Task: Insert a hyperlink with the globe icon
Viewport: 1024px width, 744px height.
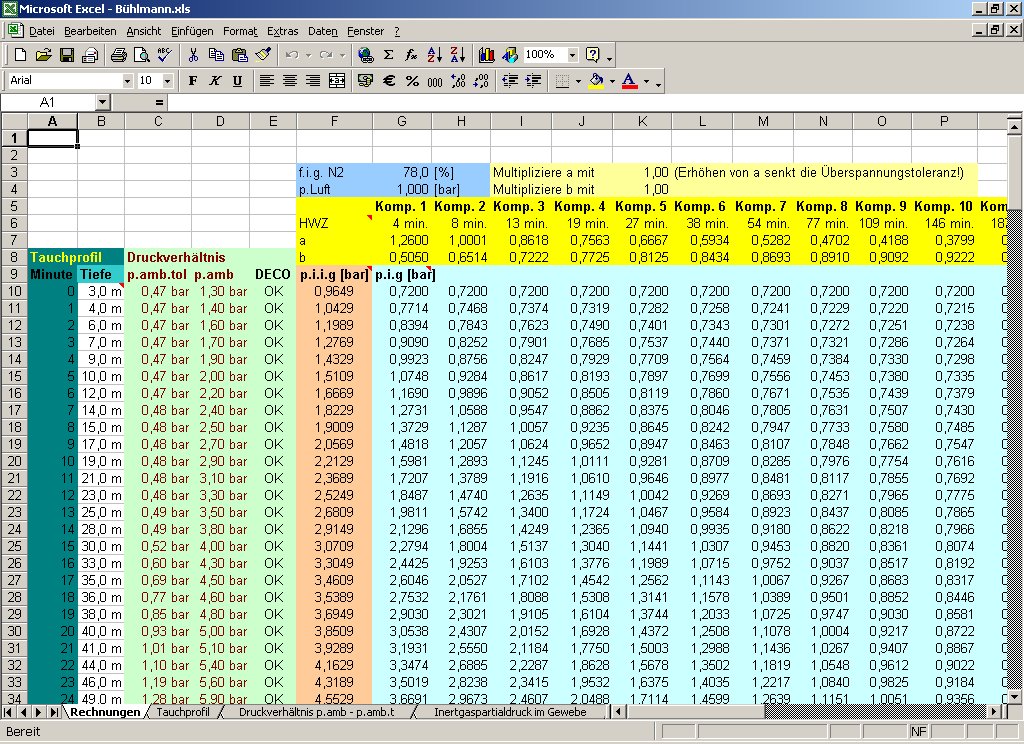Action: pyautogui.click(x=366, y=55)
